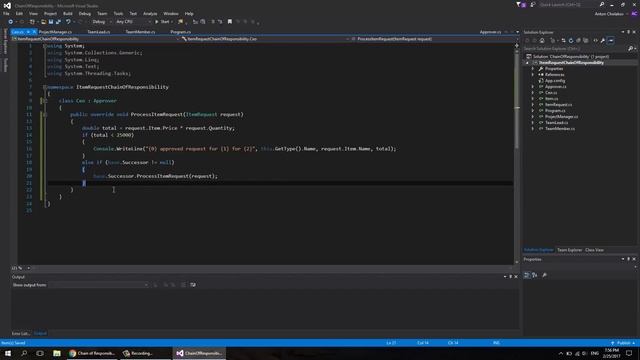Open the Error List bottom tab
The width and height of the screenshot is (640, 360).
pyautogui.click(x=20, y=333)
